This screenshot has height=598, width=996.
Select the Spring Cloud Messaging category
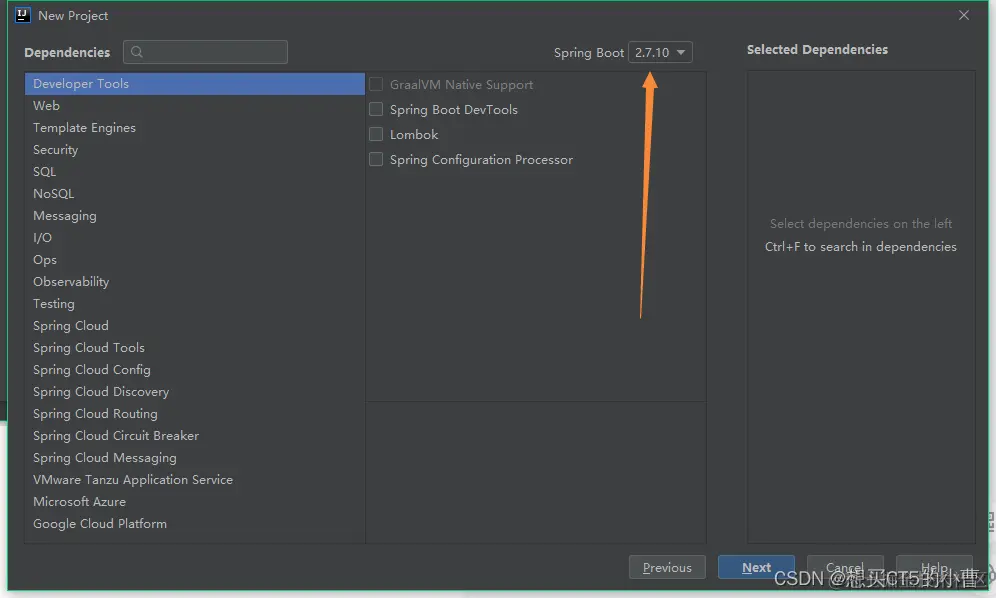pyautogui.click(x=194, y=458)
